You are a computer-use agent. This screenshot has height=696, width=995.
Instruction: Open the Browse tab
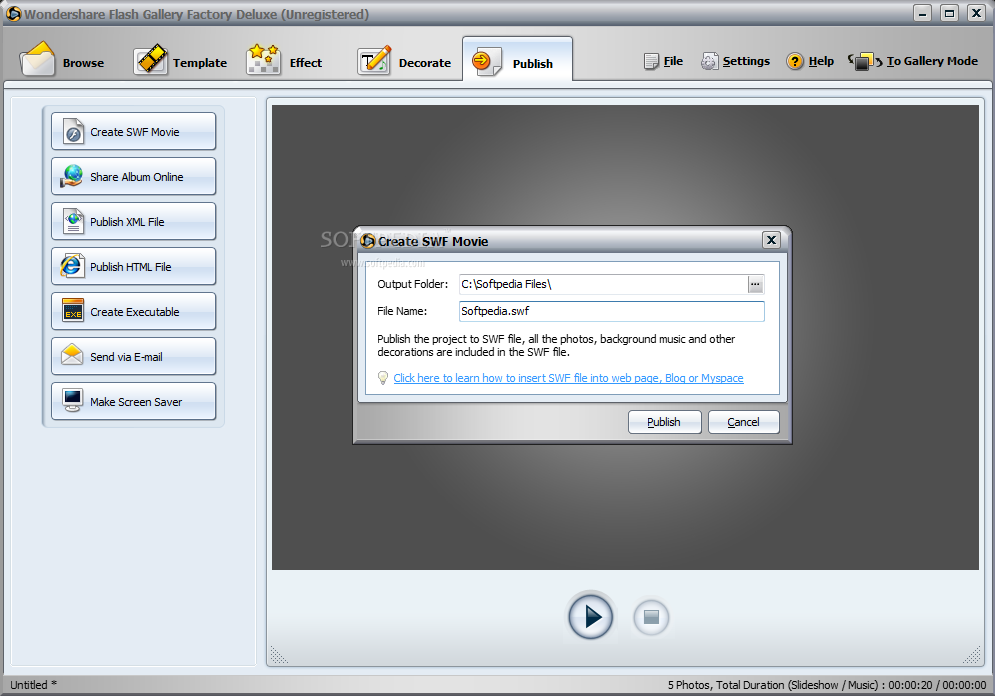pos(62,62)
